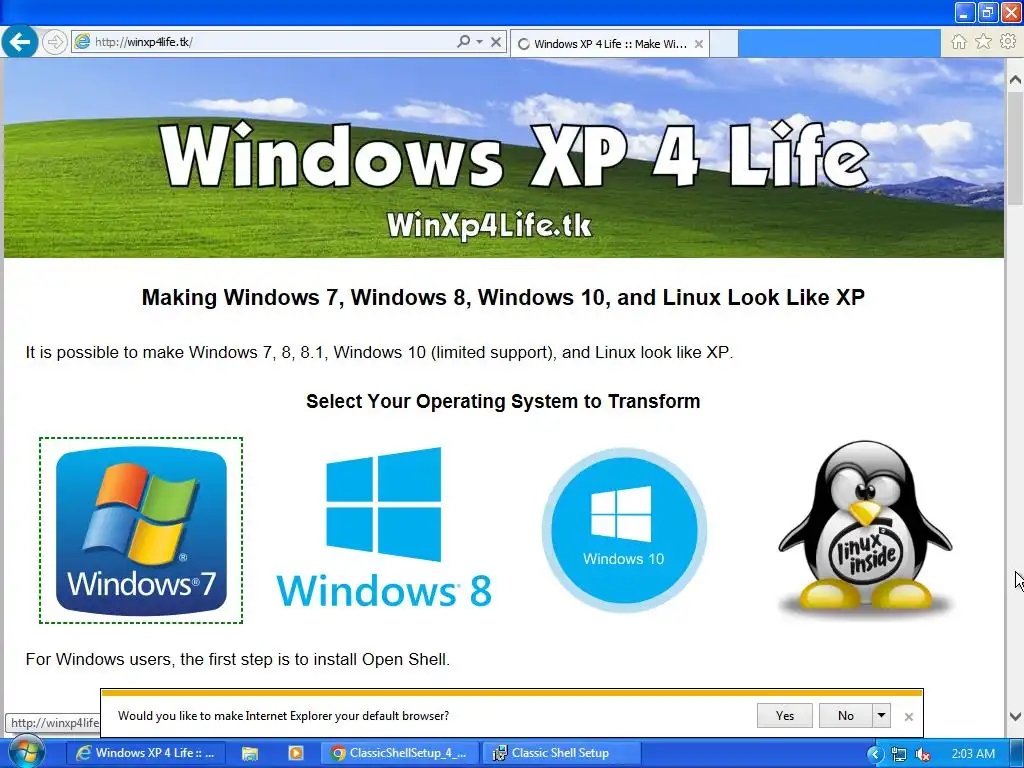Click the scrollbar up arrow

[1015, 80]
